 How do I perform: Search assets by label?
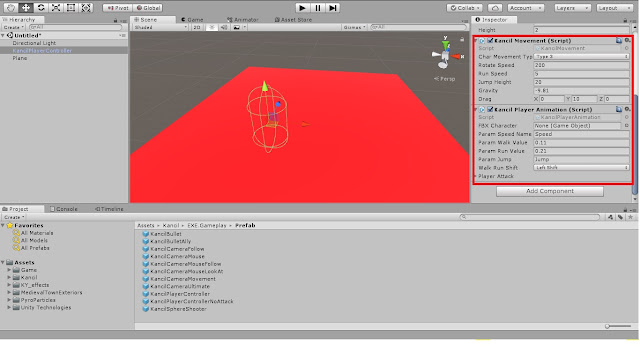click(620, 217)
